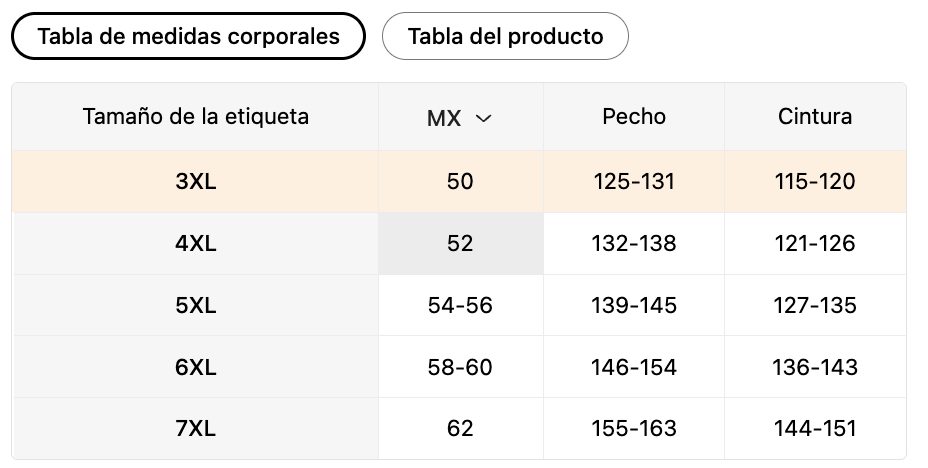Viewport: 928px width, 468px height.
Task: Click the Pecho column header
Action: pyautogui.click(x=634, y=117)
